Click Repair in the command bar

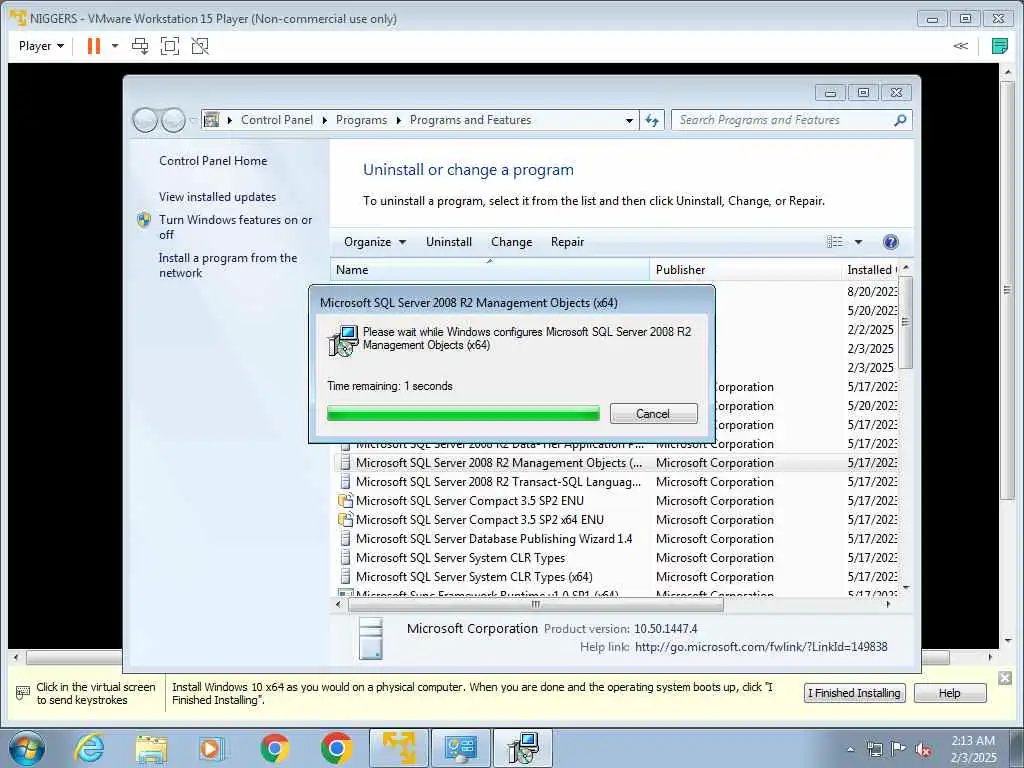click(567, 242)
